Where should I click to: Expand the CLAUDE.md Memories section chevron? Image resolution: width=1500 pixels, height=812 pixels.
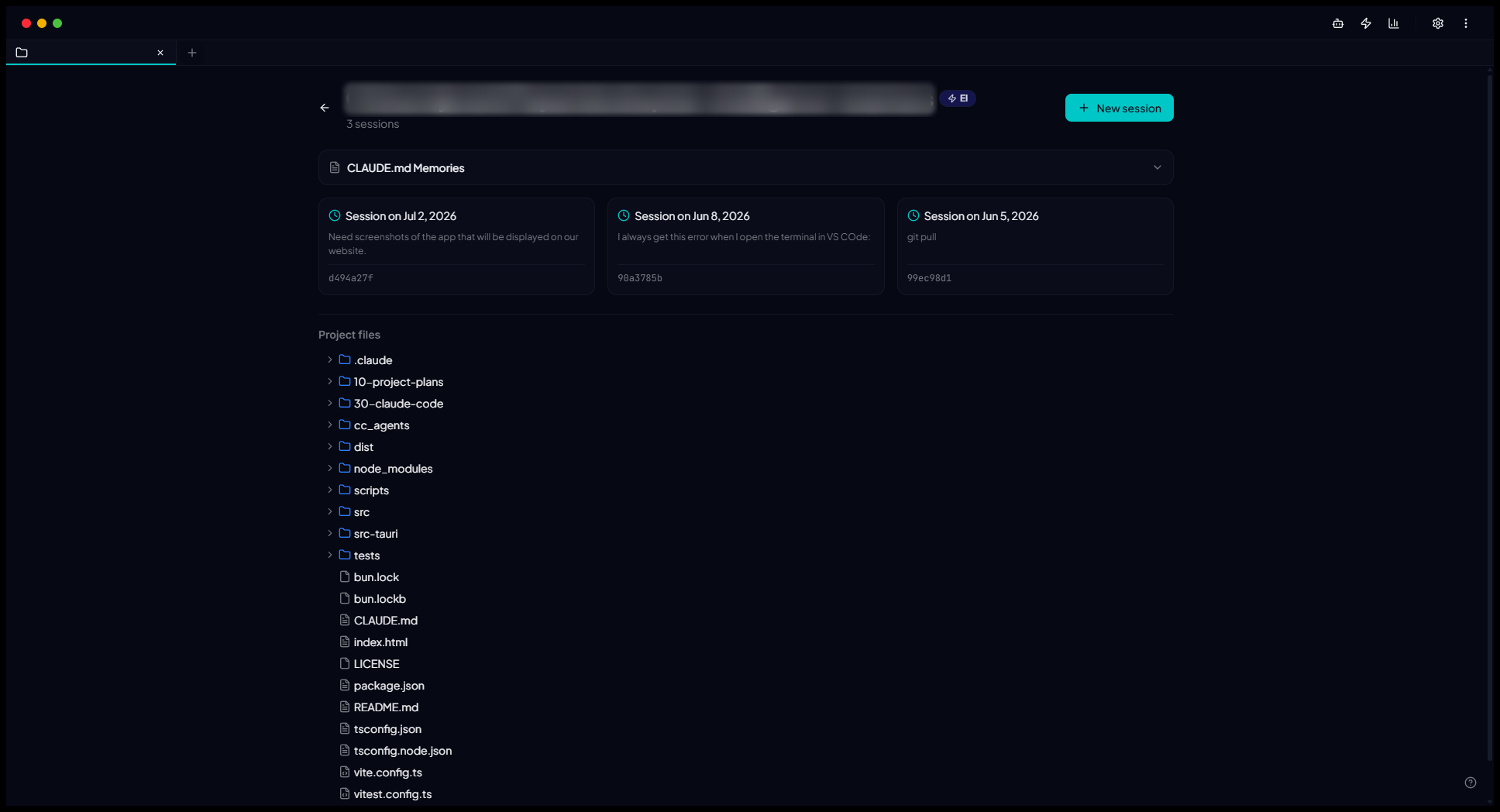[x=1157, y=167]
